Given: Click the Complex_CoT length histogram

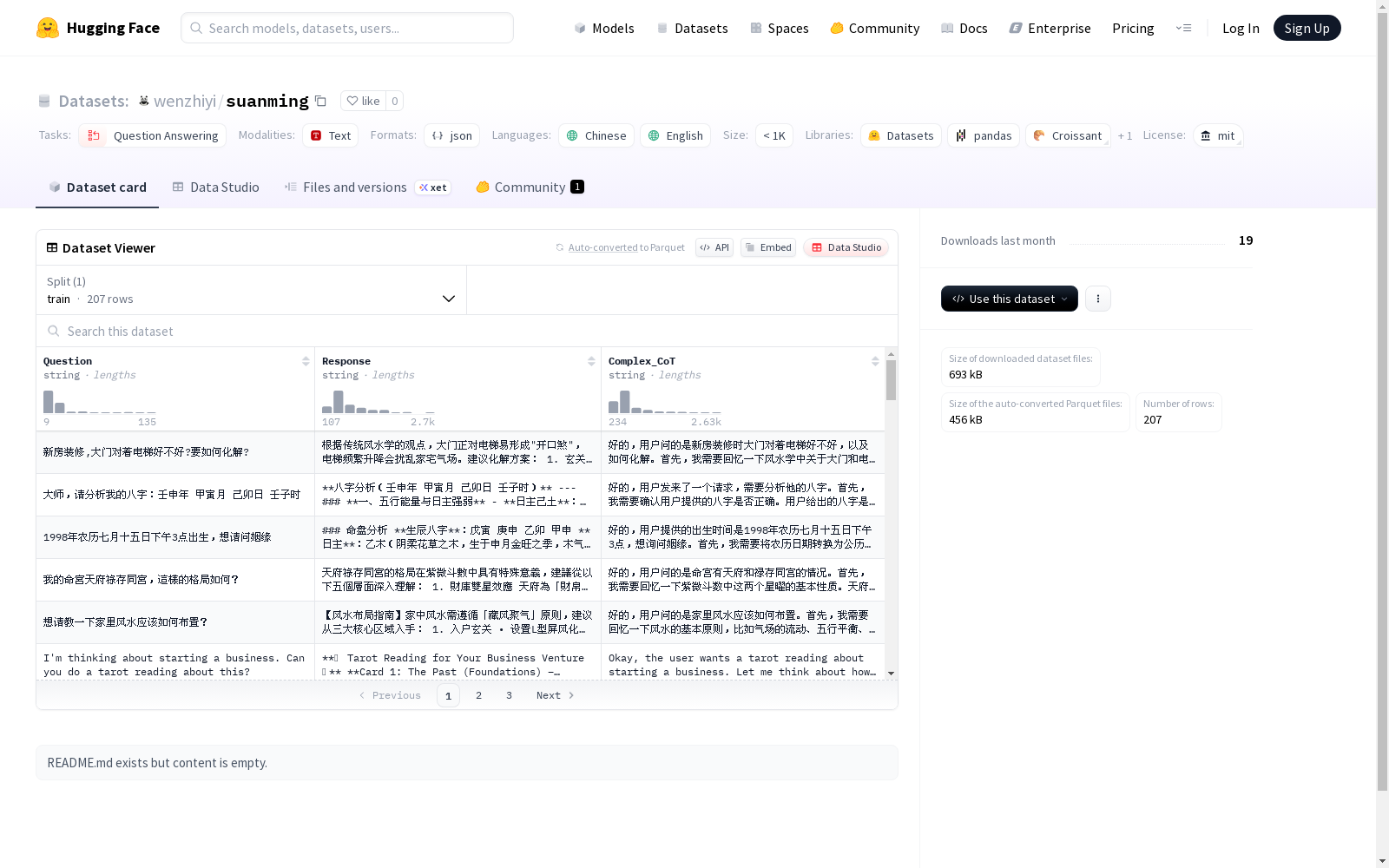Looking at the screenshot, I should (x=665, y=401).
